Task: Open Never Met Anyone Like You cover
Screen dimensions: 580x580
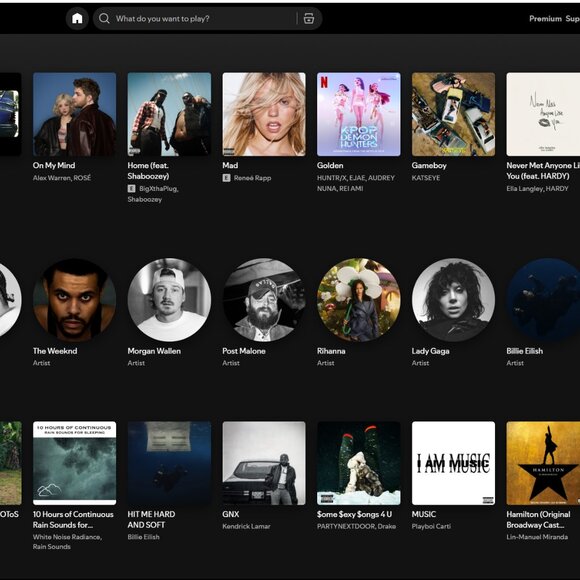Action: (543, 114)
